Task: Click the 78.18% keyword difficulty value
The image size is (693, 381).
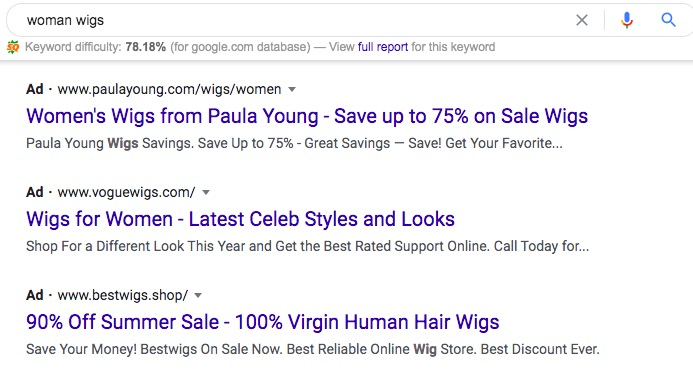Action: click(x=145, y=47)
